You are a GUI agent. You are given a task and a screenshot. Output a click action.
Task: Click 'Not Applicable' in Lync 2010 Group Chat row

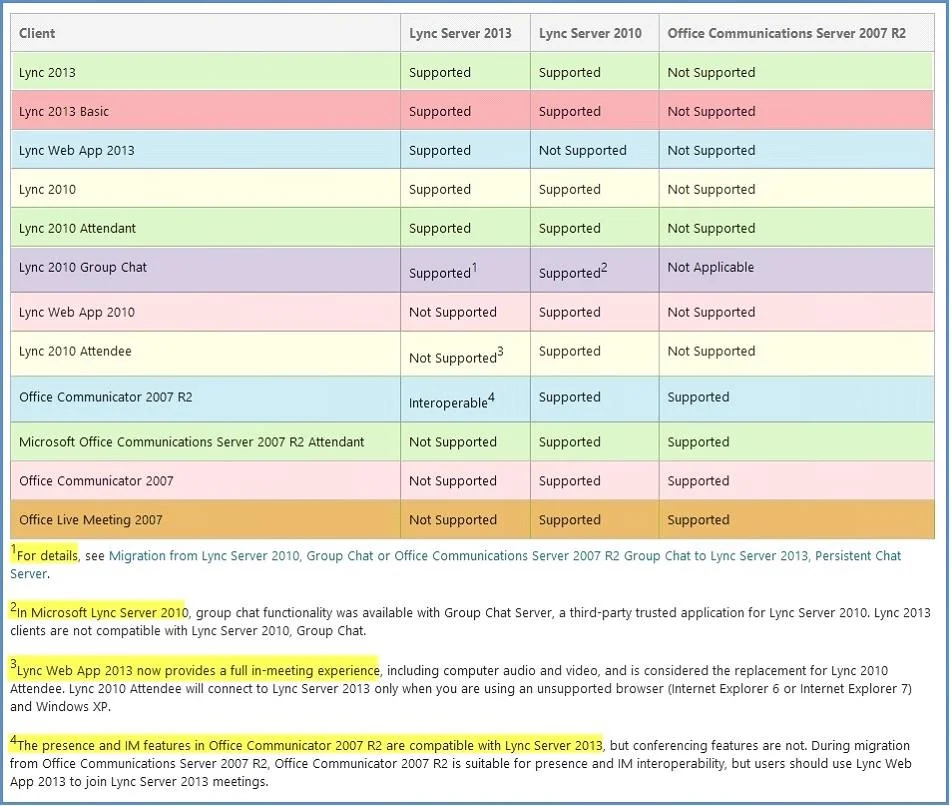point(796,270)
